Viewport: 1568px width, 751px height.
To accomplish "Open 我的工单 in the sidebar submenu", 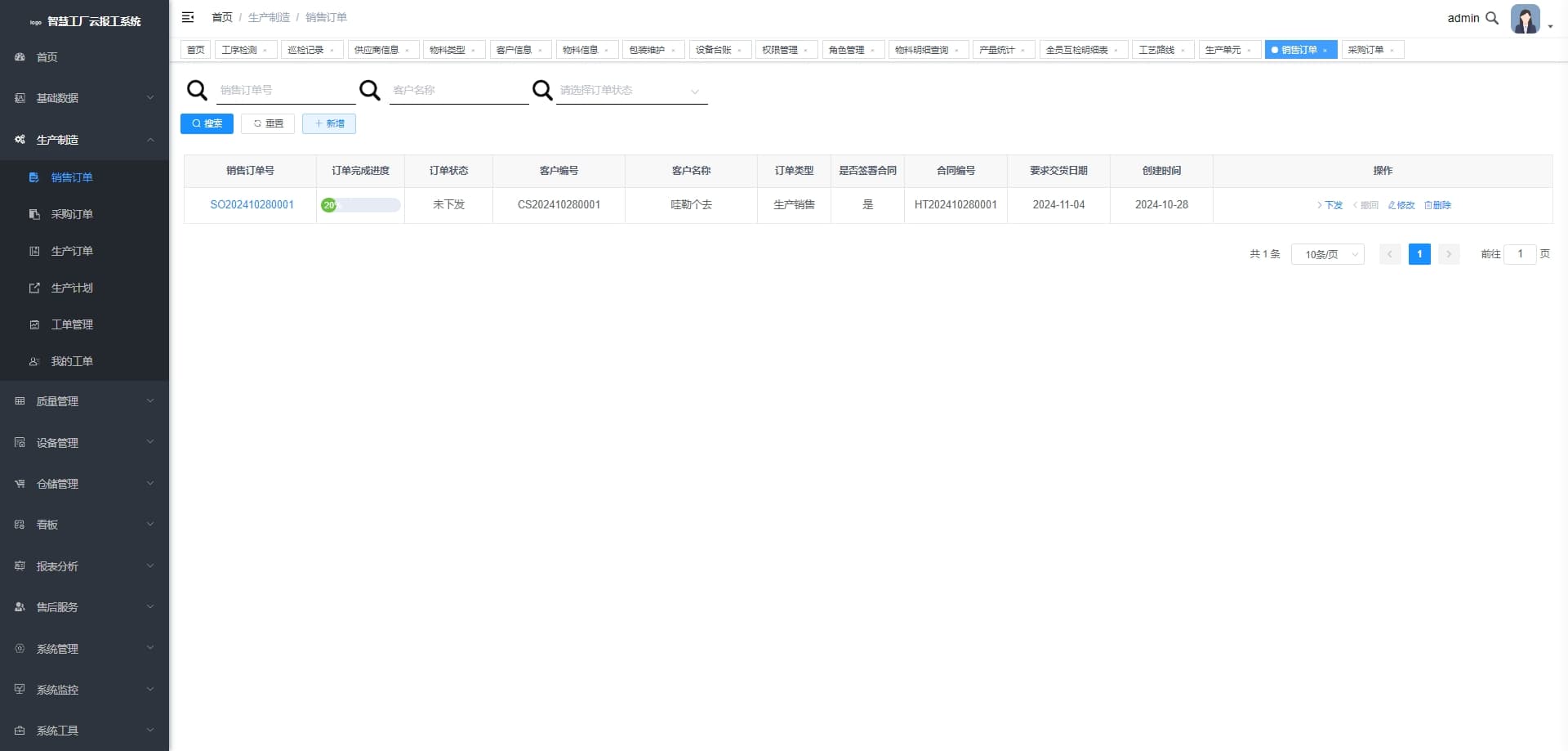I will [x=85, y=361].
